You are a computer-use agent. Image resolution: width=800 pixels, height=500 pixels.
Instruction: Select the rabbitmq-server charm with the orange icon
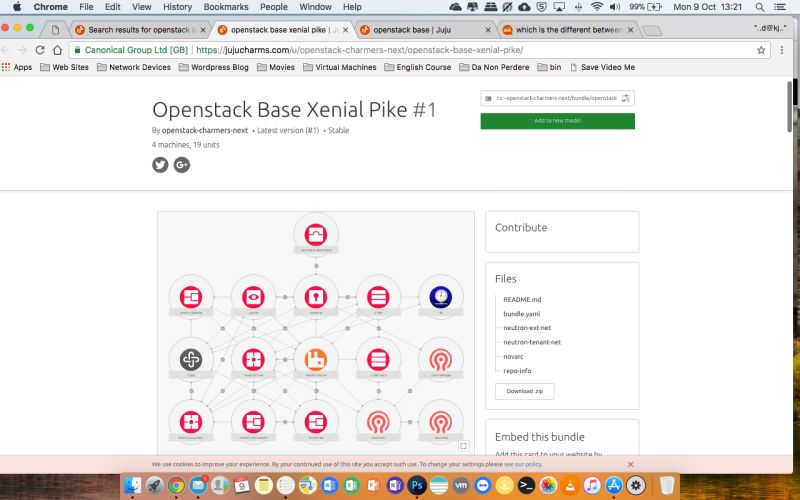click(x=316, y=360)
